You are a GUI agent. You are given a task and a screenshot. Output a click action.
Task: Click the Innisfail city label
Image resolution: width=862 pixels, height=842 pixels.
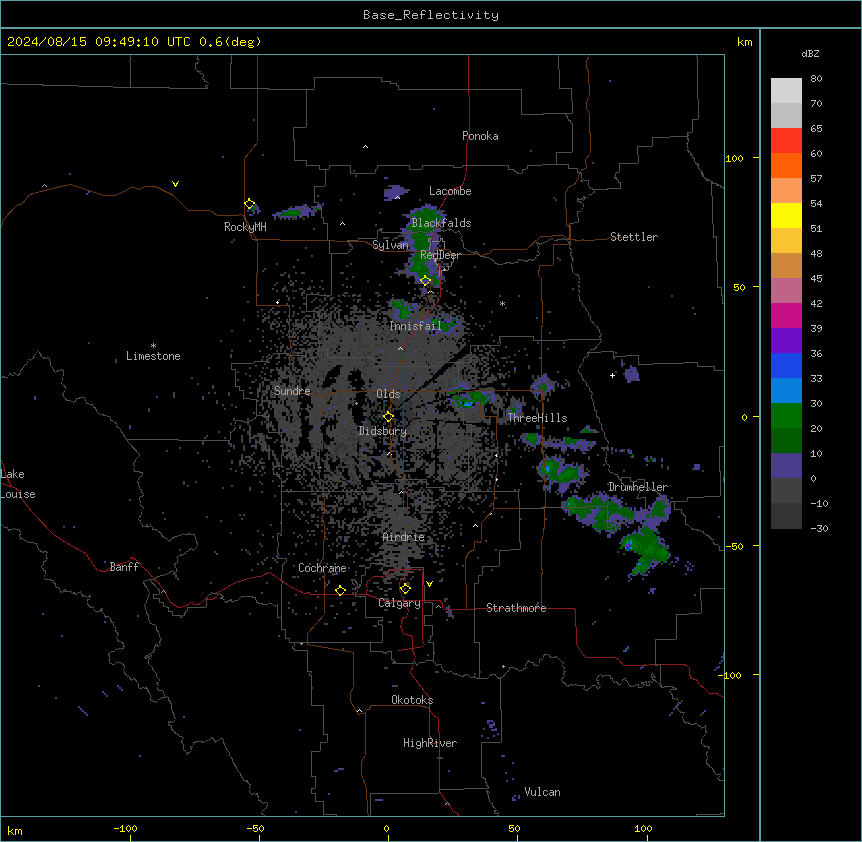pos(415,326)
